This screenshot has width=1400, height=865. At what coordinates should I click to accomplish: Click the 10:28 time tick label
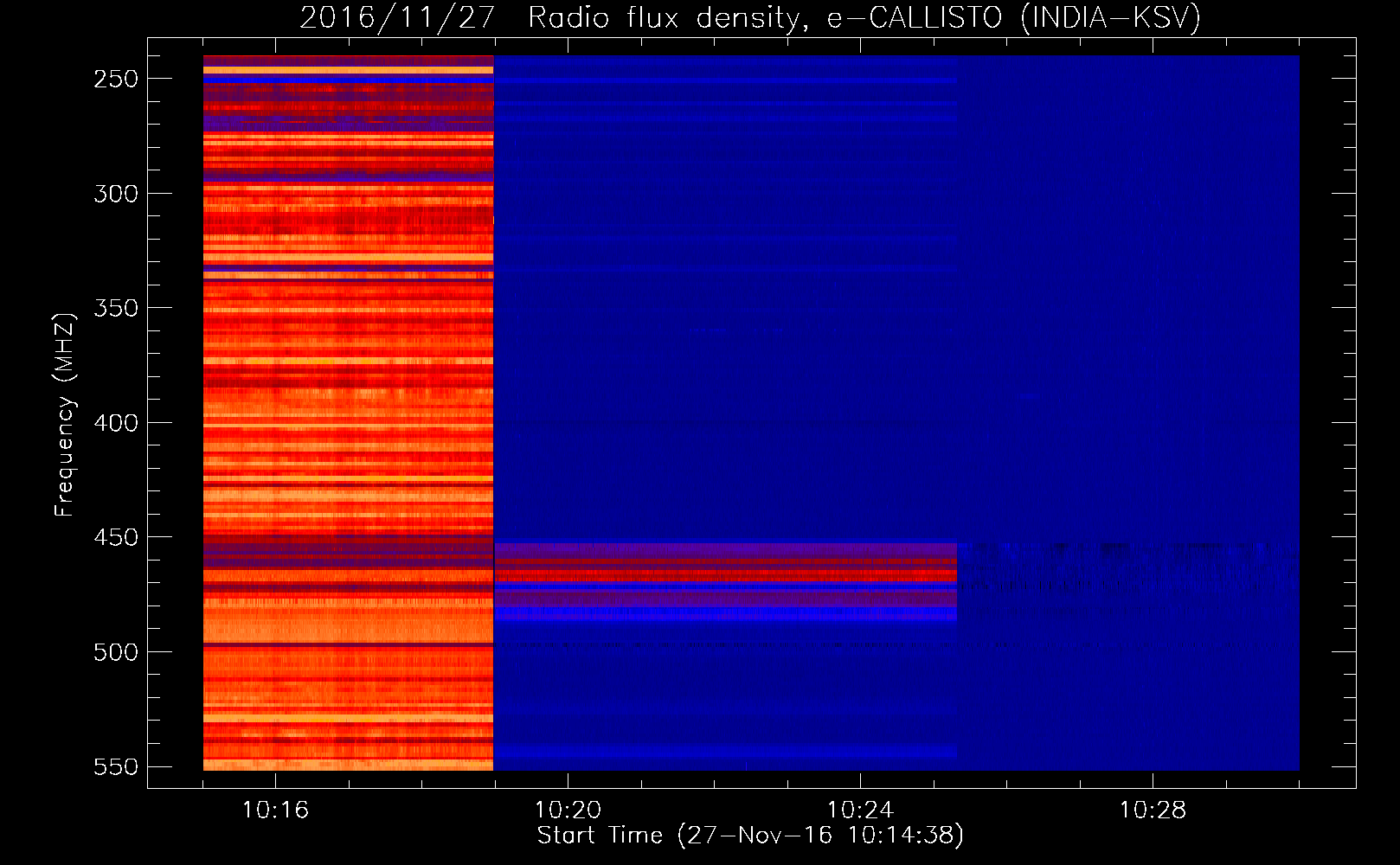1153,811
